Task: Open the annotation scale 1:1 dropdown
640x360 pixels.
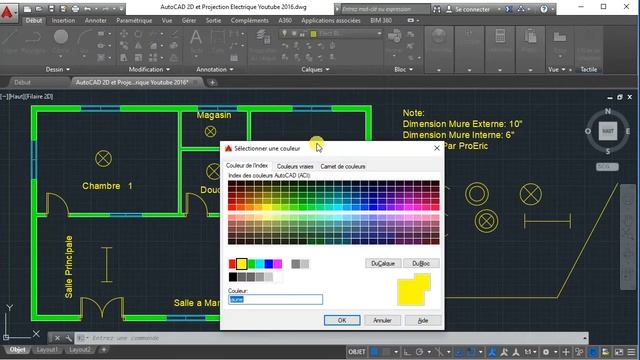Action: click(530, 352)
